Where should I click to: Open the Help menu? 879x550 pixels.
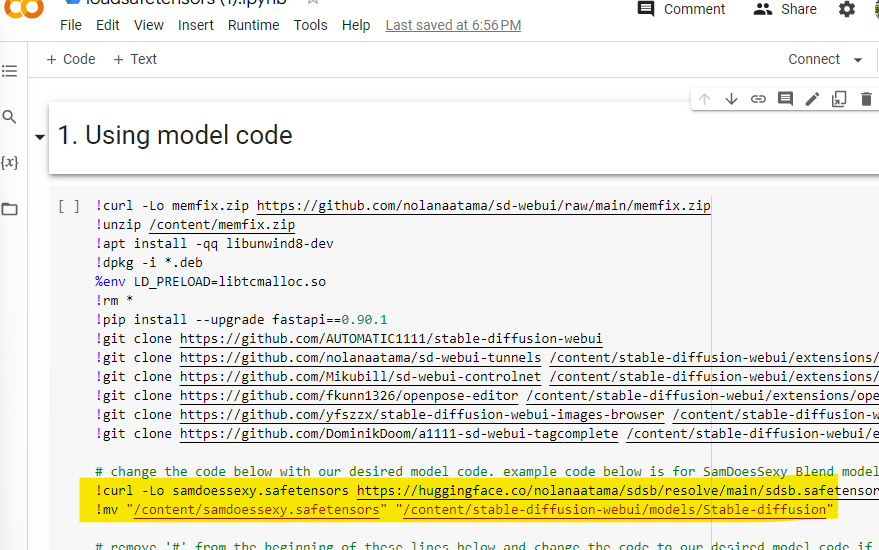356,25
